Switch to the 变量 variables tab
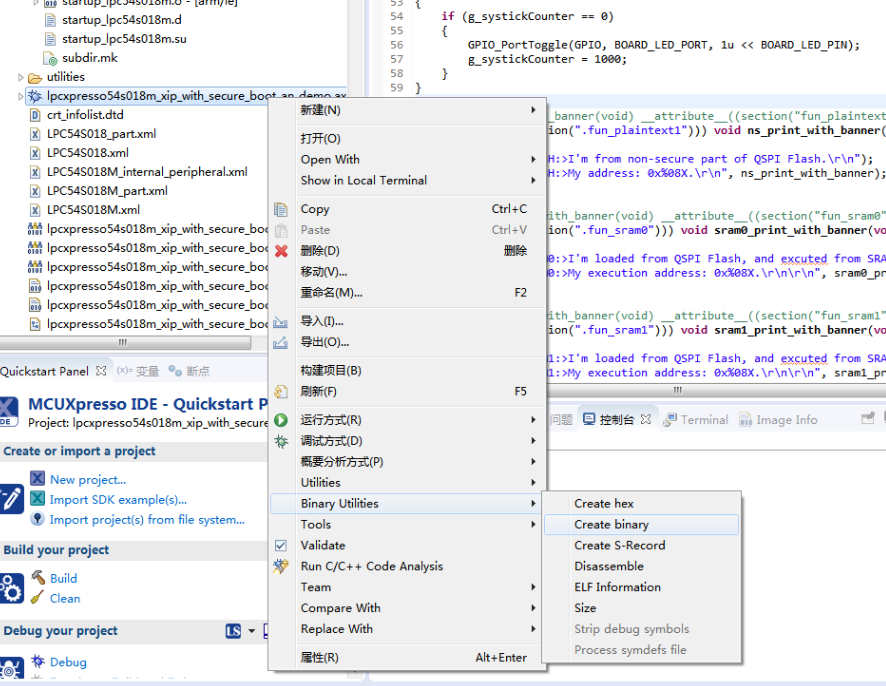The image size is (886, 686). pos(138,371)
